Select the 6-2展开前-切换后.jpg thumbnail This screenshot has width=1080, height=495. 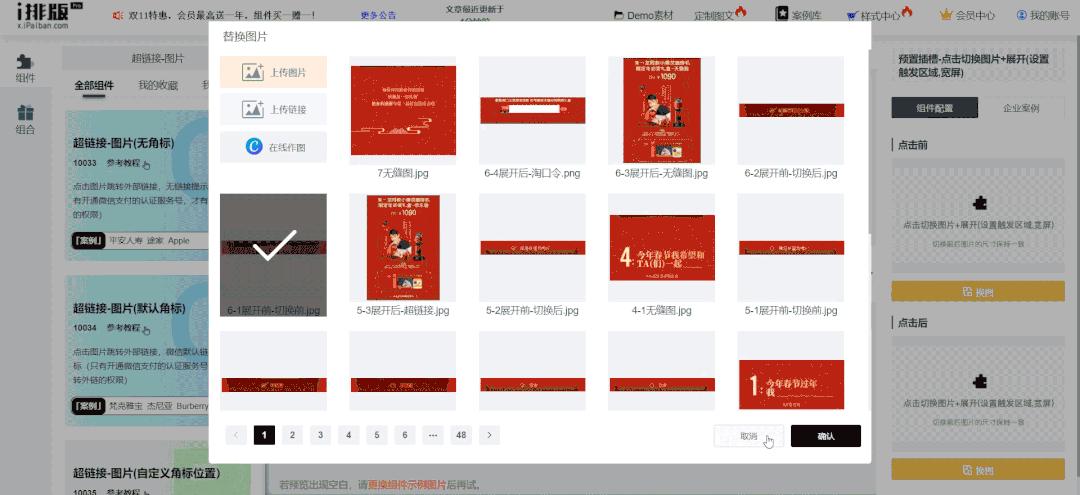[791, 111]
